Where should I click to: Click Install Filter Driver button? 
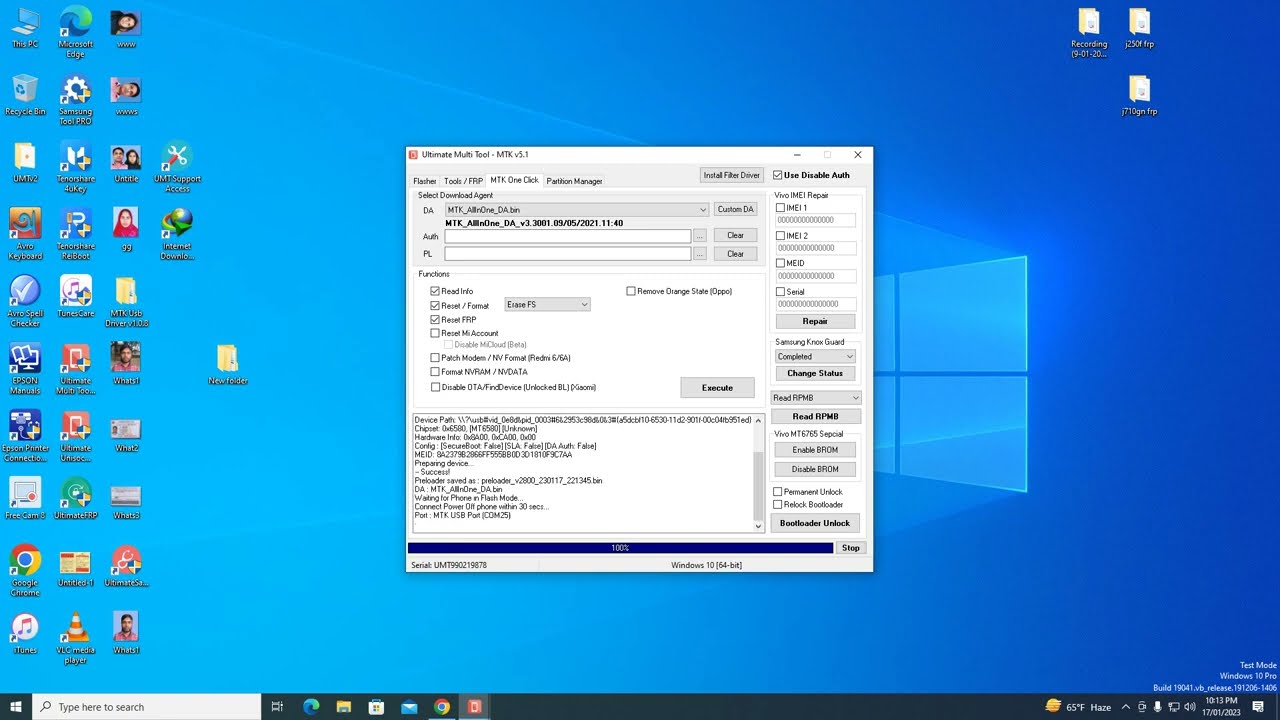click(x=732, y=175)
